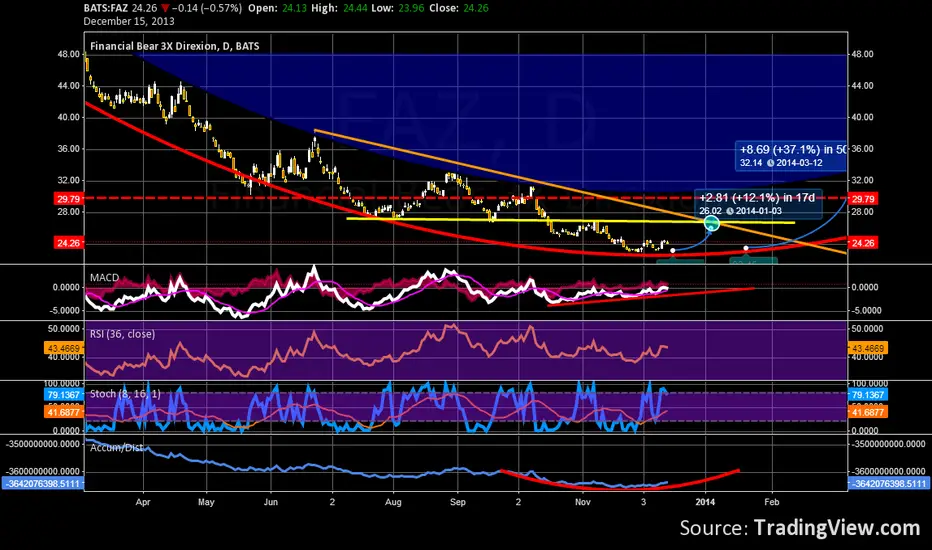Click blue 79.1367 Stoch tag on left axis

[64, 395]
